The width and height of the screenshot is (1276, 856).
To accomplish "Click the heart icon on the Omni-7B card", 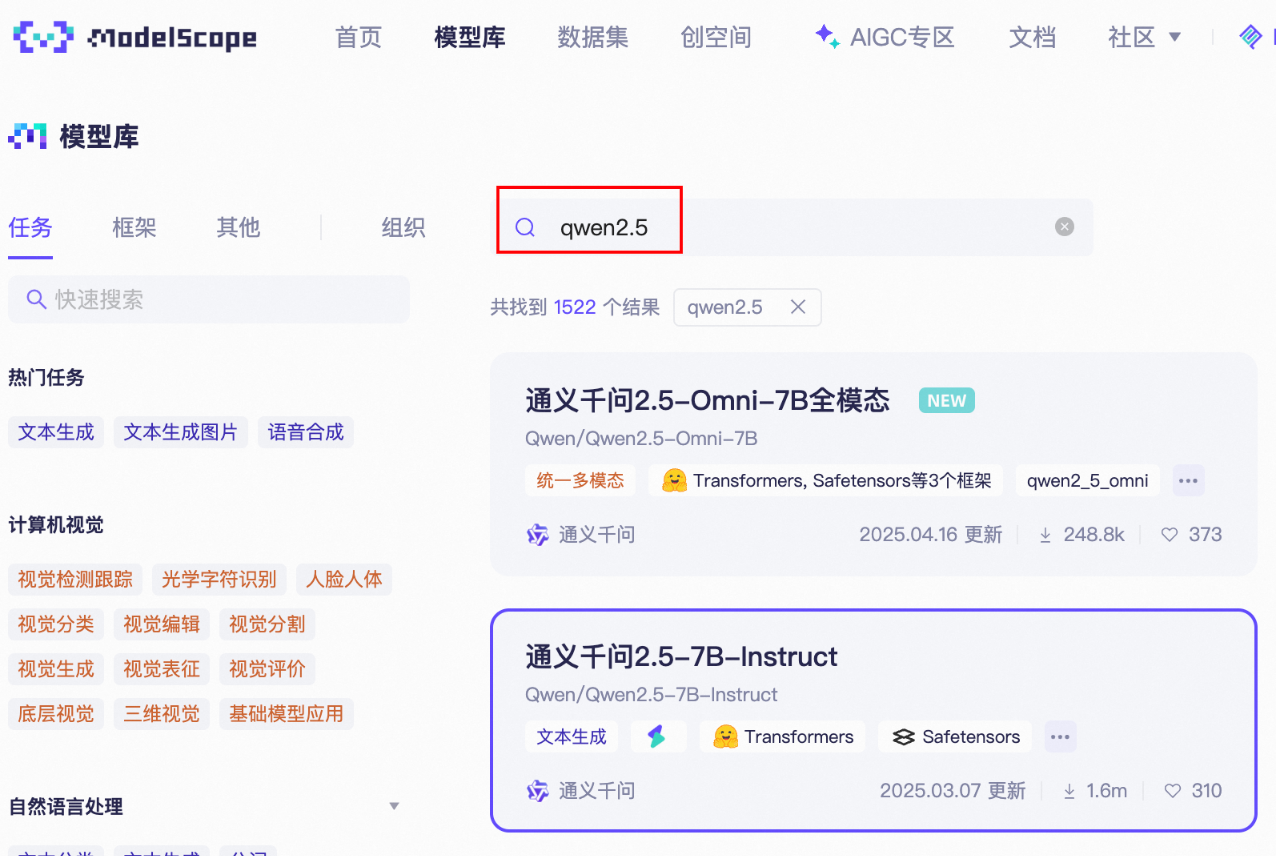I will tap(1169, 535).
